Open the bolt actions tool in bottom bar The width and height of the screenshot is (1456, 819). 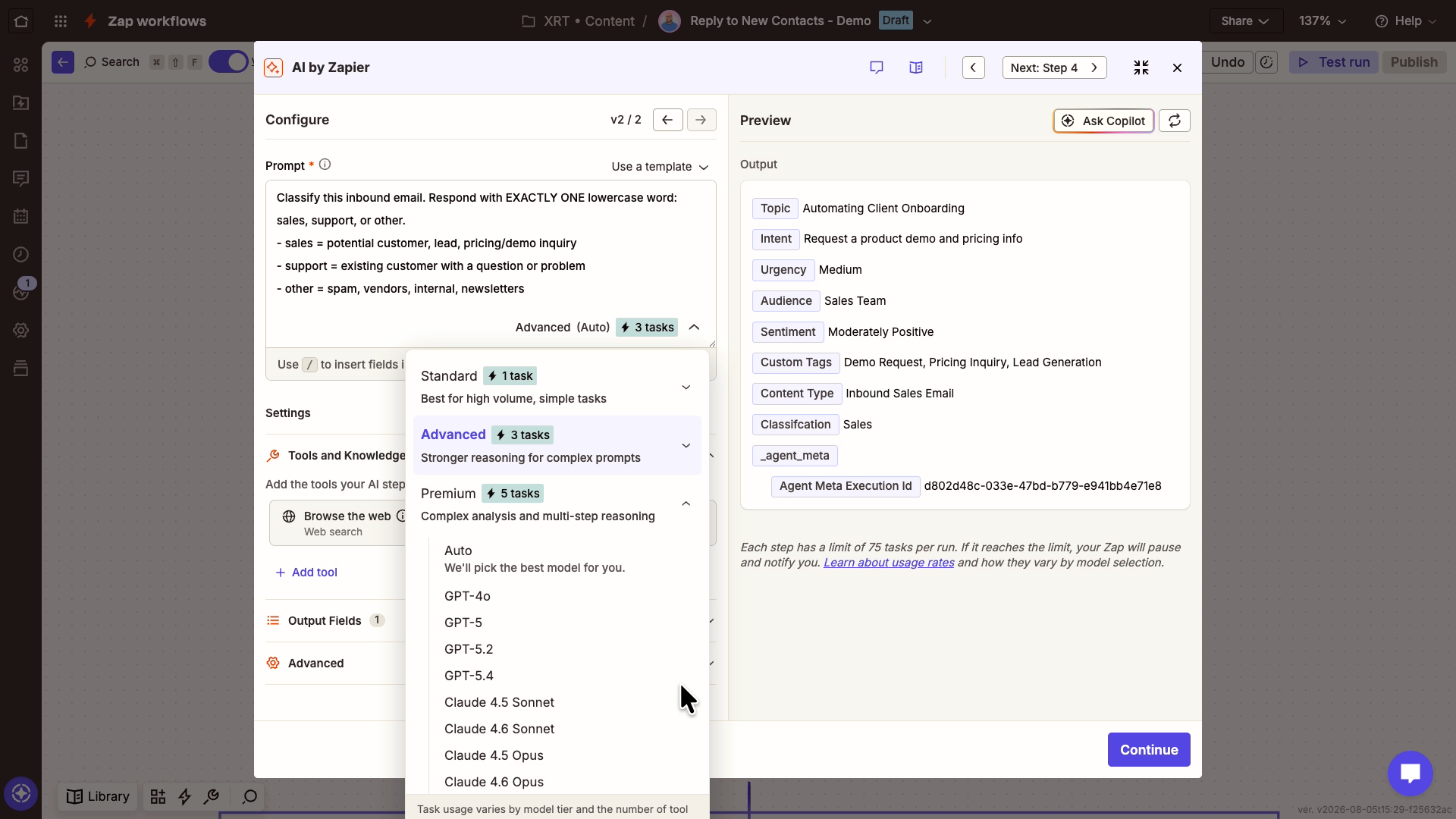tap(184, 796)
